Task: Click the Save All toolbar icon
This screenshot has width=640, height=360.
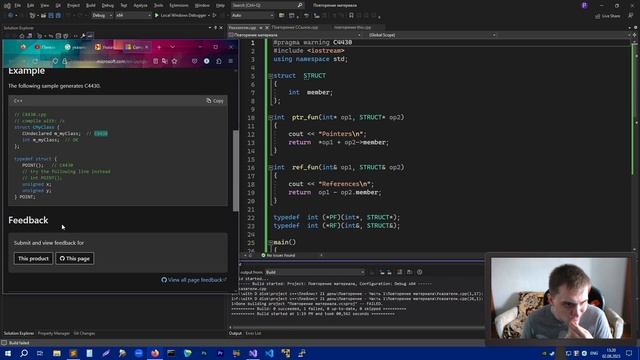Action: (58, 16)
